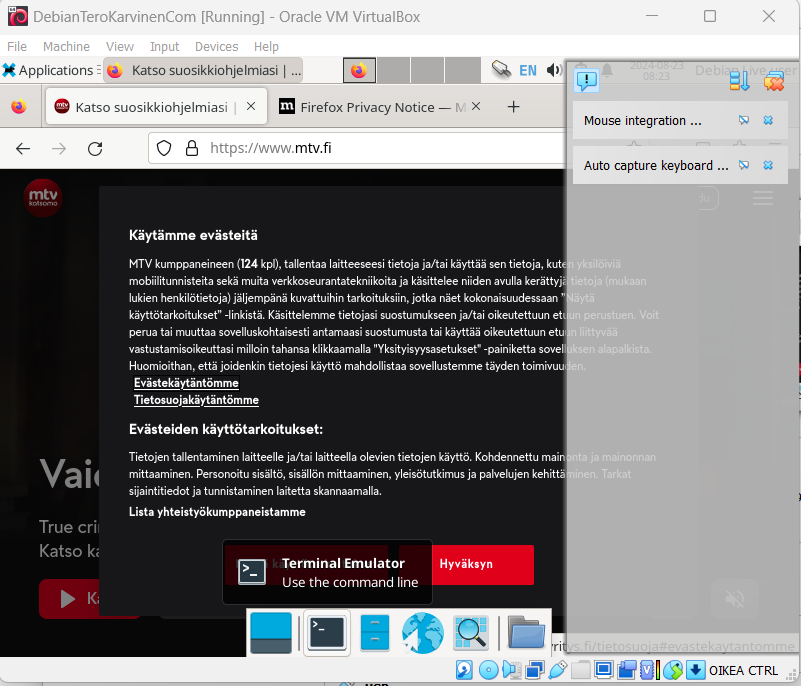Dismiss the Mouse integration notification
This screenshot has height=686, width=801.
click(768, 121)
